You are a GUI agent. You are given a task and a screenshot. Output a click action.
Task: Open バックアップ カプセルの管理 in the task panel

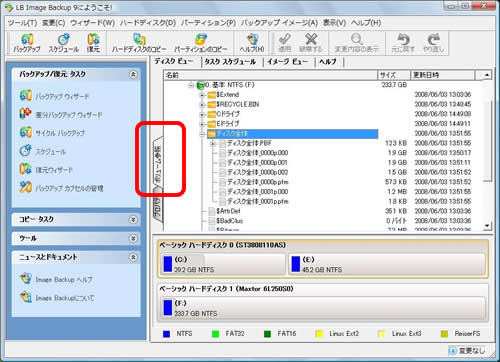coord(61,188)
